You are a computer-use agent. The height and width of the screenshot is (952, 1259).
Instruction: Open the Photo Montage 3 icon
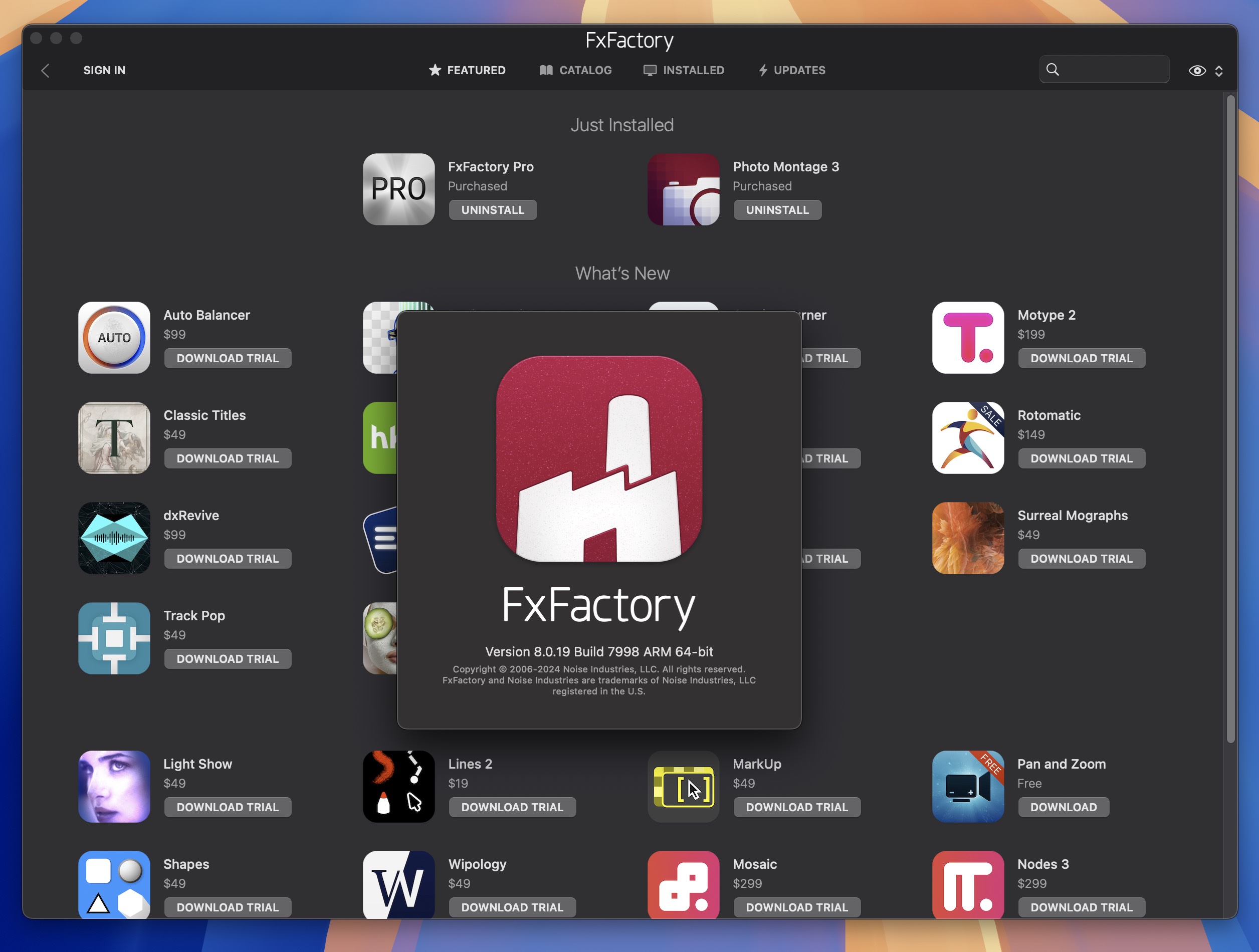click(x=683, y=189)
